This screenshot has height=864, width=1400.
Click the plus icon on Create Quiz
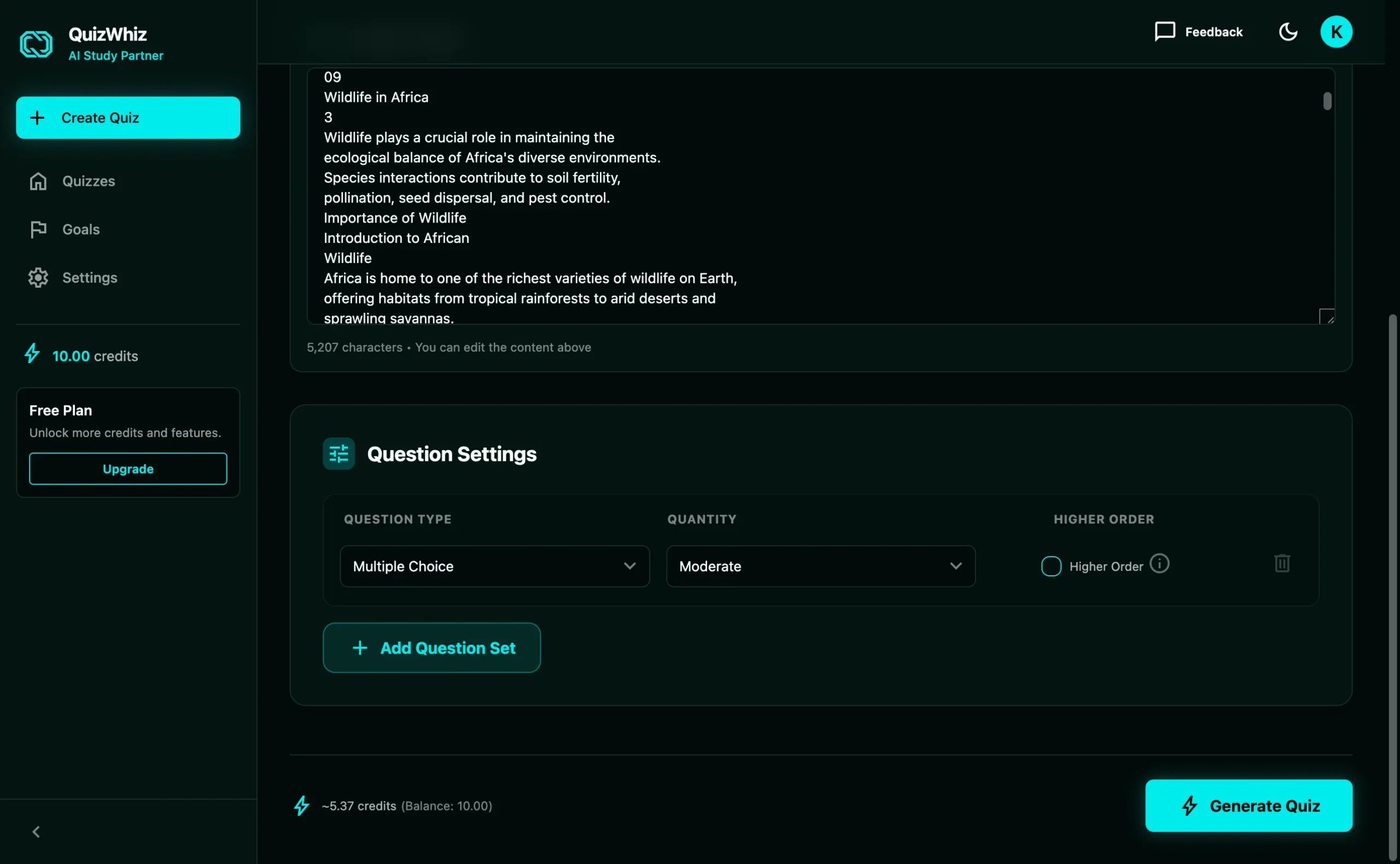pyautogui.click(x=37, y=118)
